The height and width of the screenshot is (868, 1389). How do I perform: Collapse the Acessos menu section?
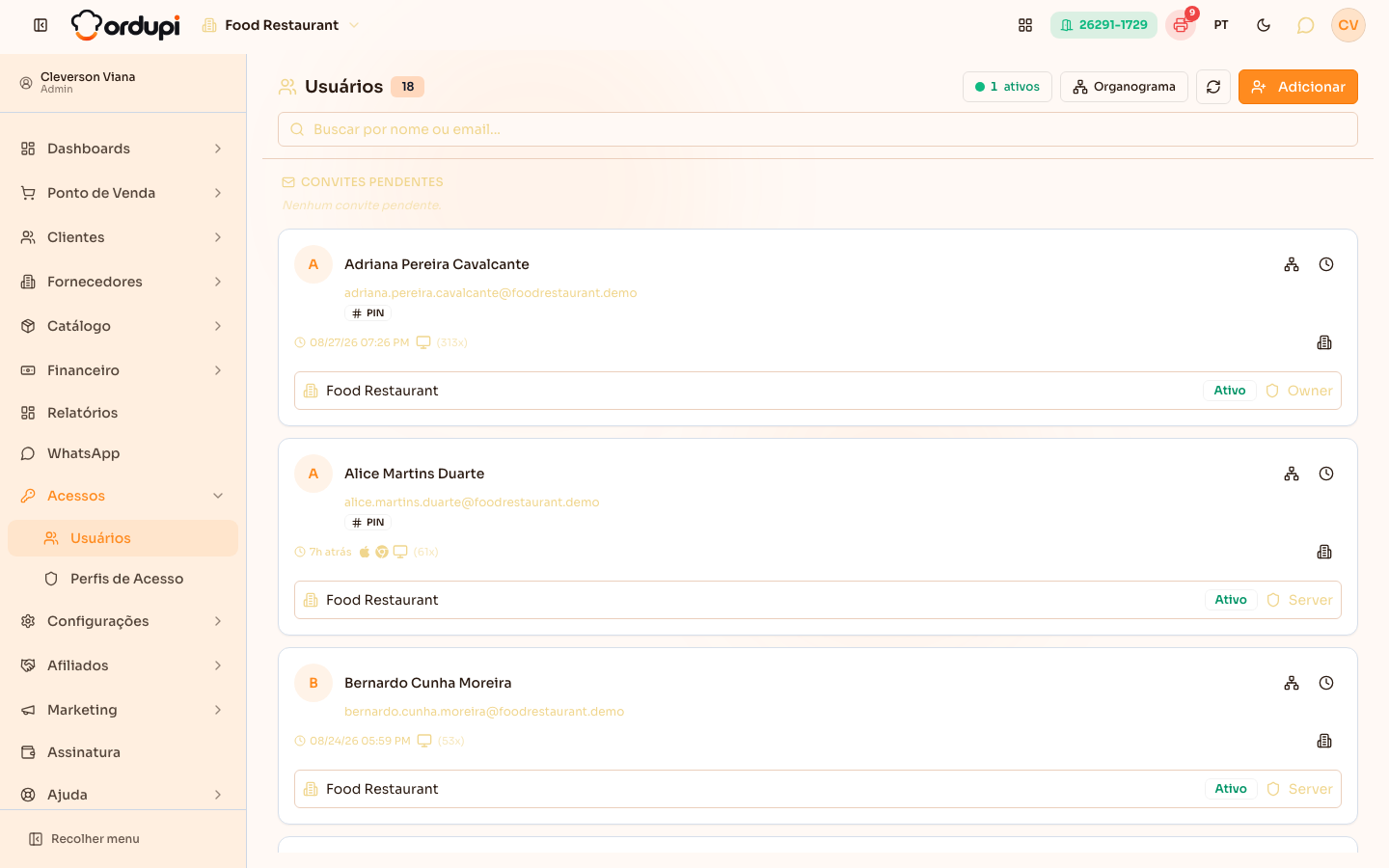[123, 496]
